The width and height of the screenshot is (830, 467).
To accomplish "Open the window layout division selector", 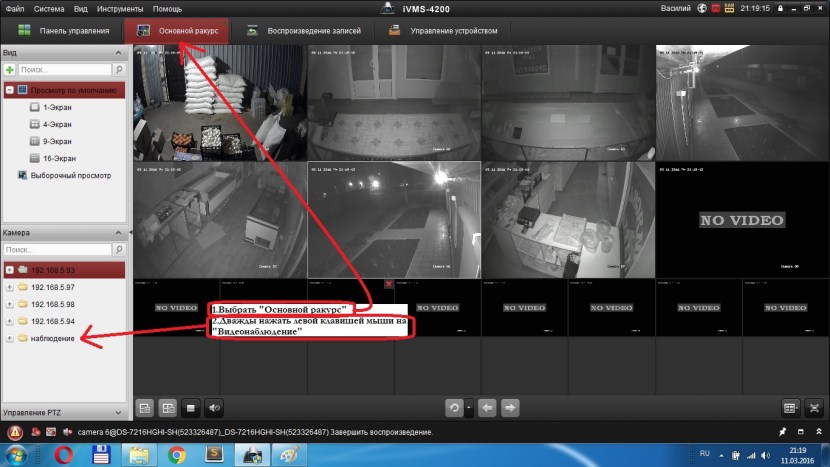I will coord(791,408).
